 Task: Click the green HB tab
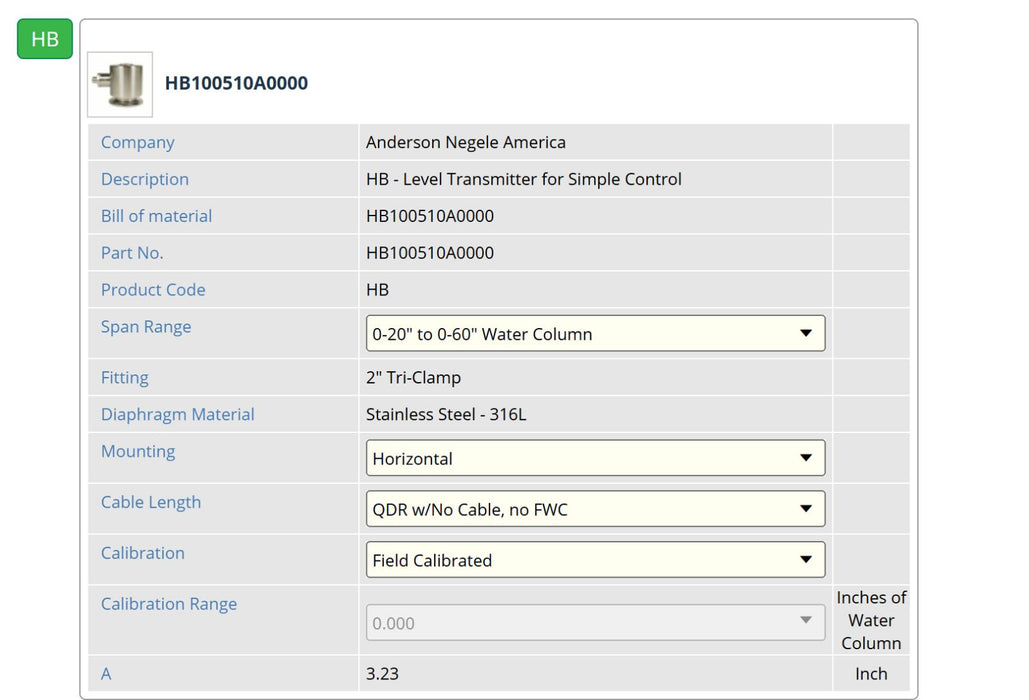pos(45,39)
